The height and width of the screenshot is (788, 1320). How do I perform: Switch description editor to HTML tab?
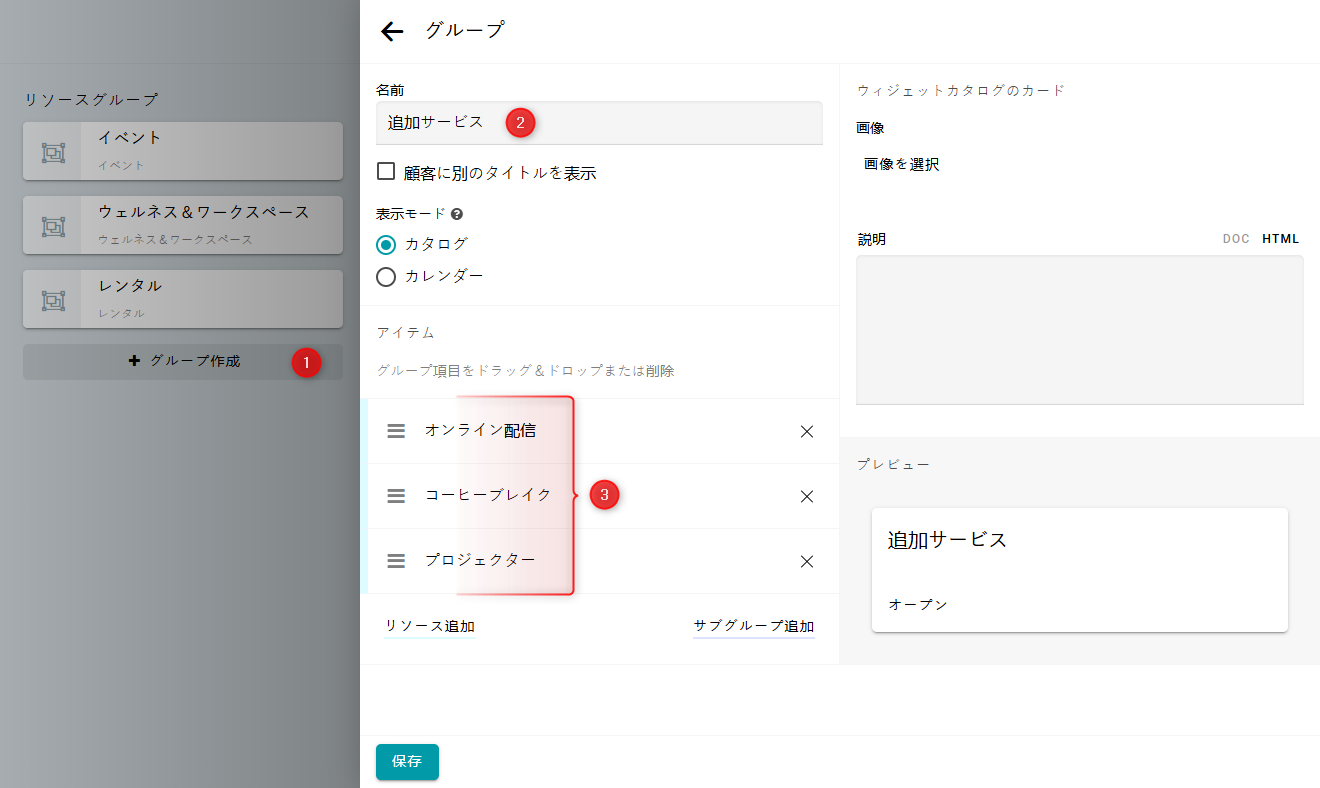pos(1280,239)
